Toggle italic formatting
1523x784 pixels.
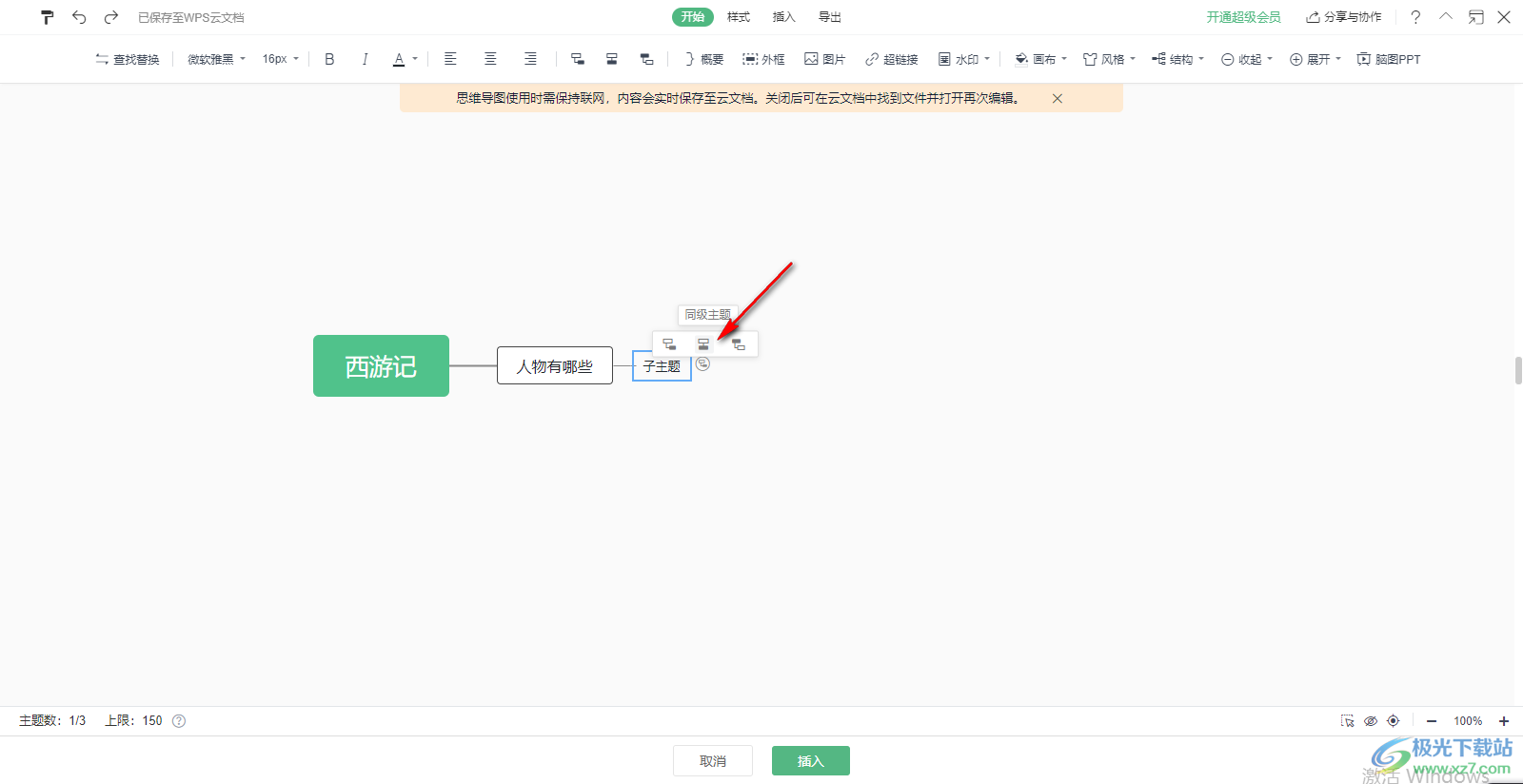tap(365, 59)
